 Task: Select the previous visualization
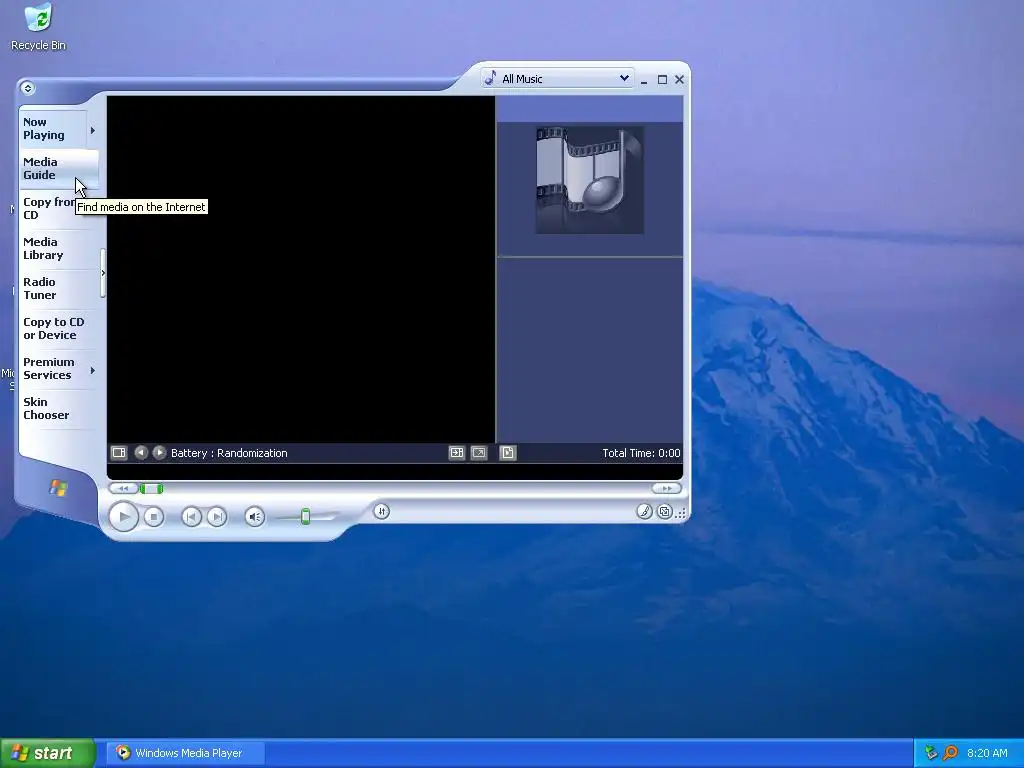(140, 453)
